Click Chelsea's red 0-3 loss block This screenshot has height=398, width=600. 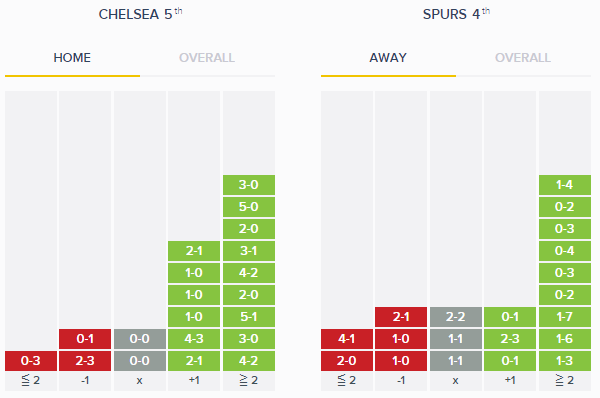[x=31, y=360]
